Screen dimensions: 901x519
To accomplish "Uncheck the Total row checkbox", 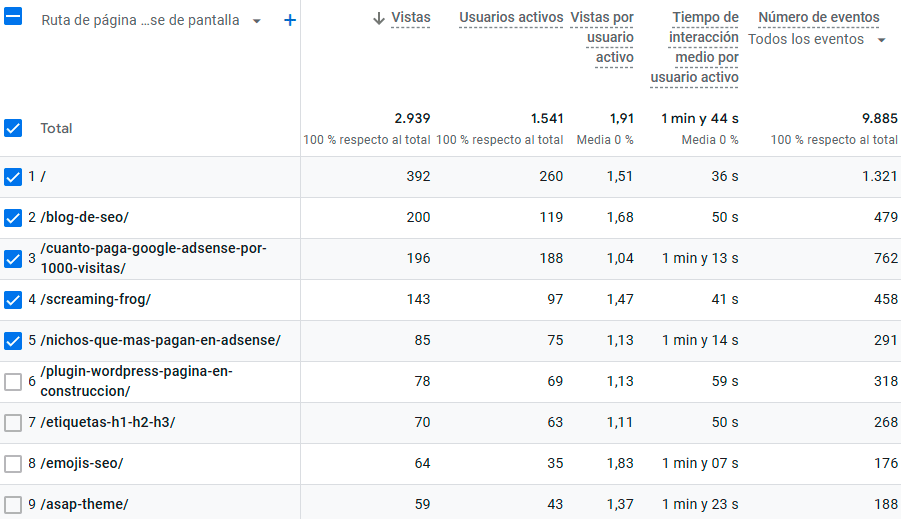I will [x=13, y=128].
